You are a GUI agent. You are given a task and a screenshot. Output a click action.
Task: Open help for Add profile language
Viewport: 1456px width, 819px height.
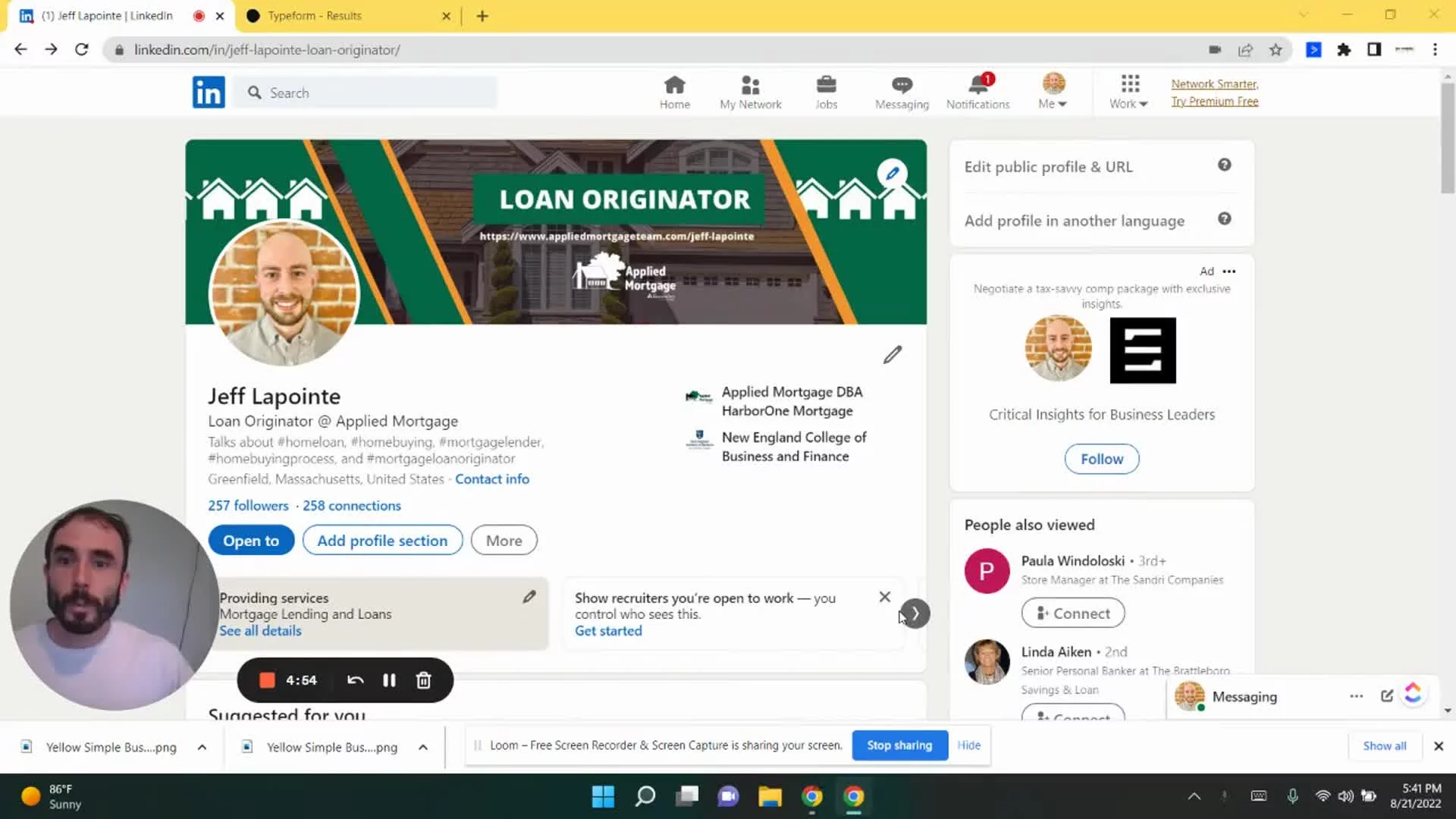pyautogui.click(x=1224, y=219)
